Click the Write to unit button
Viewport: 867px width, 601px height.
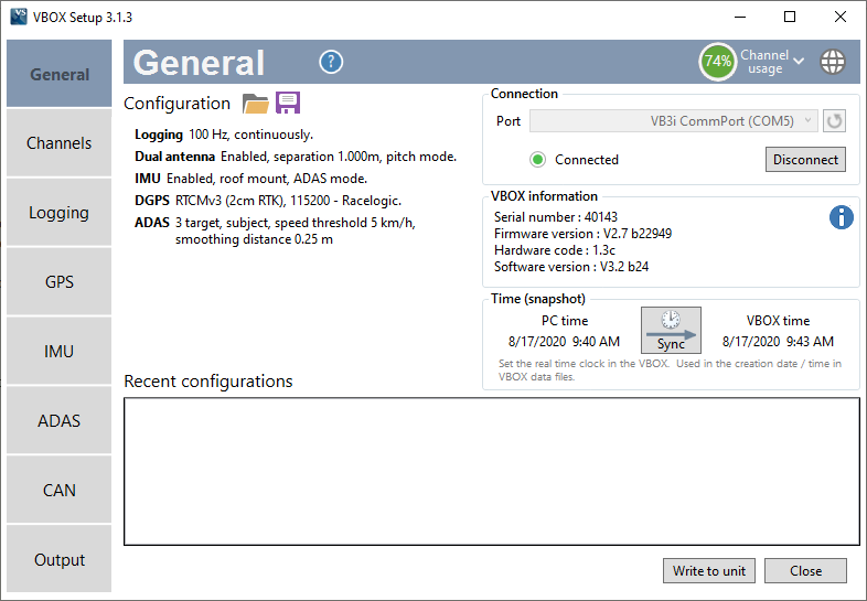(708, 571)
